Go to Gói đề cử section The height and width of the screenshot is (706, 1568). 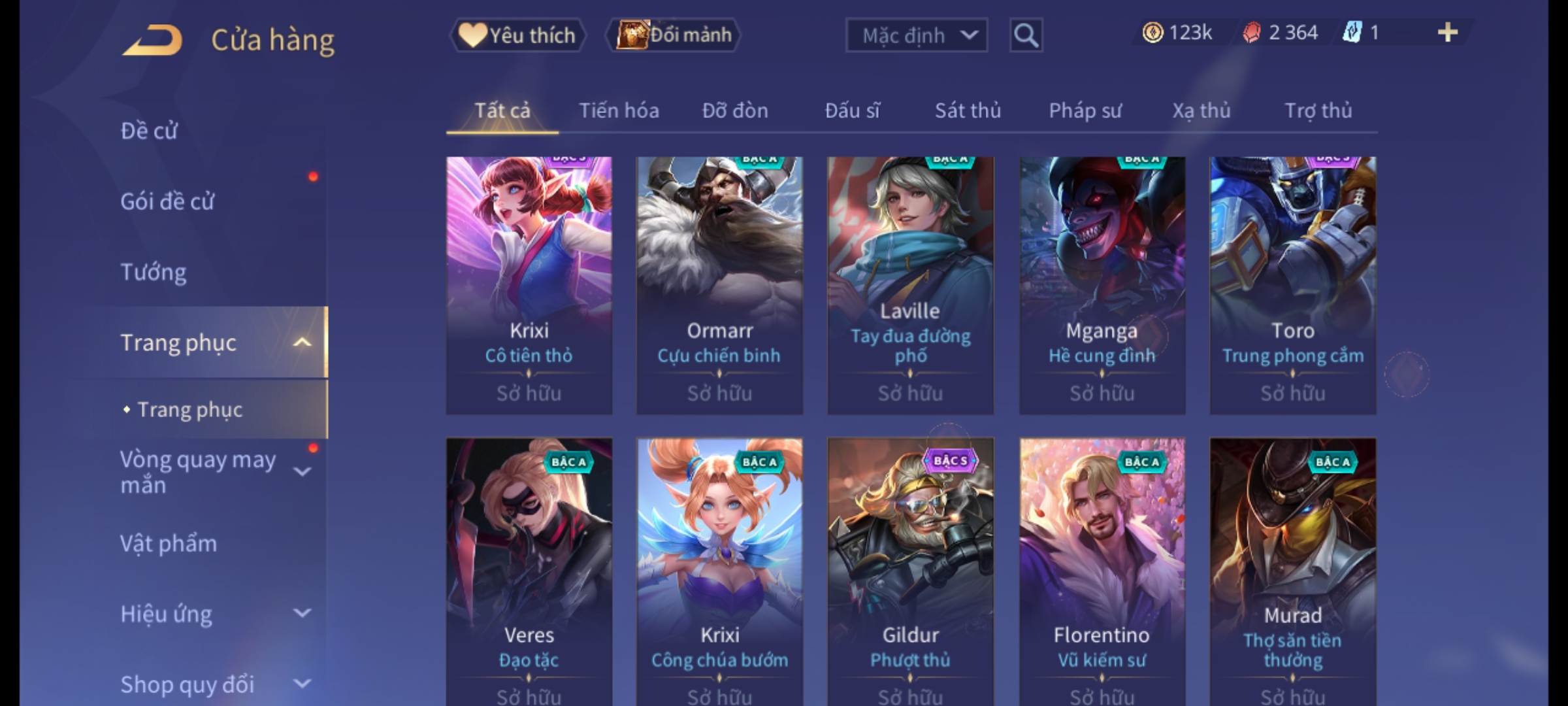[x=167, y=201]
